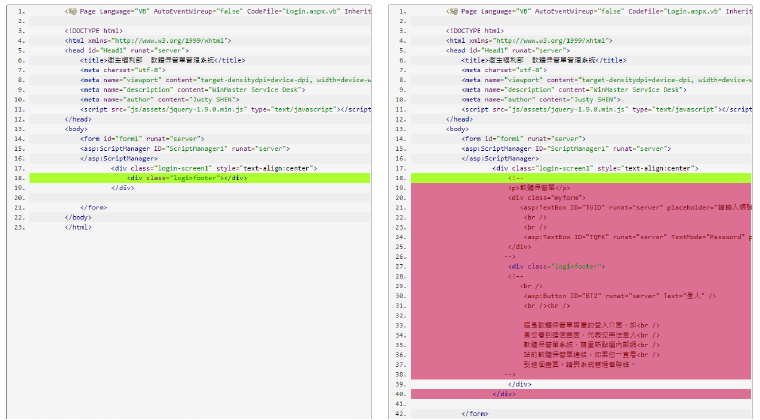Click line number 23 in left pane

click(19, 227)
